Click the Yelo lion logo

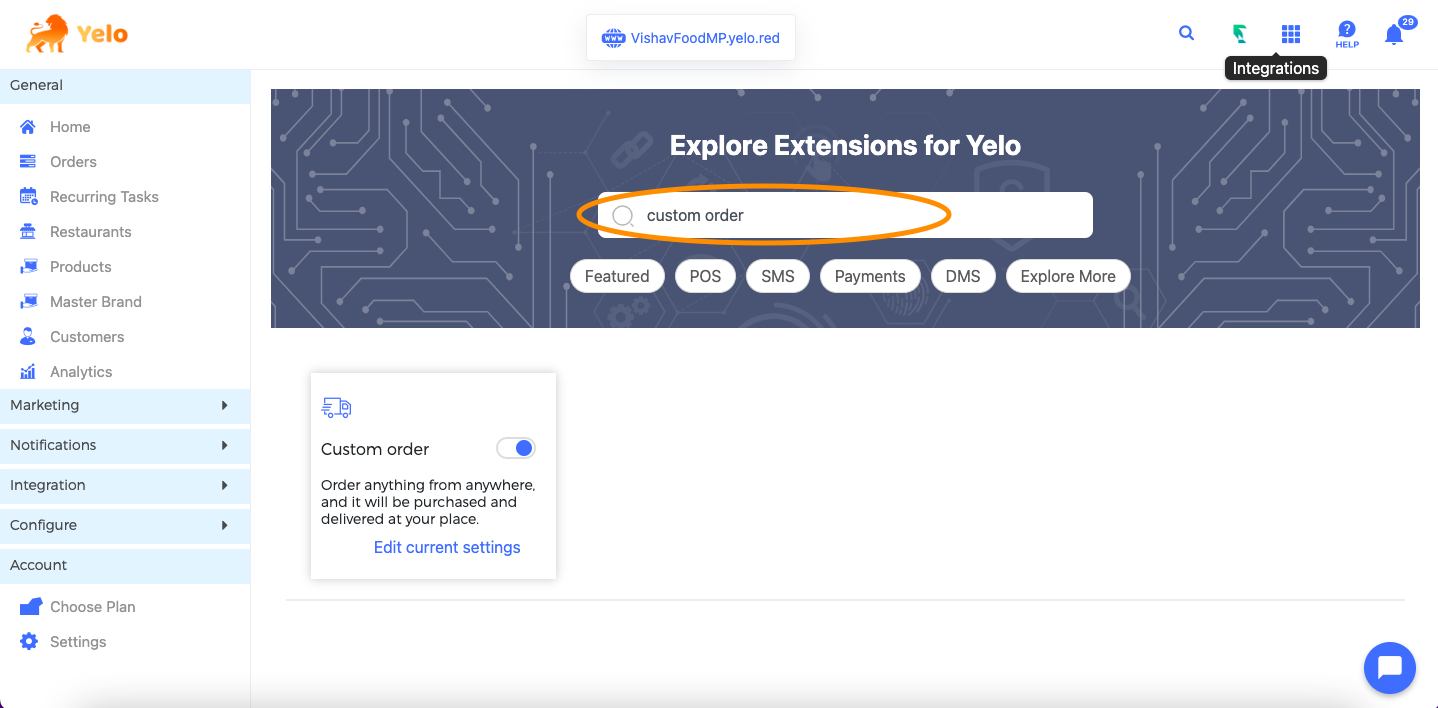(x=48, y=34)
